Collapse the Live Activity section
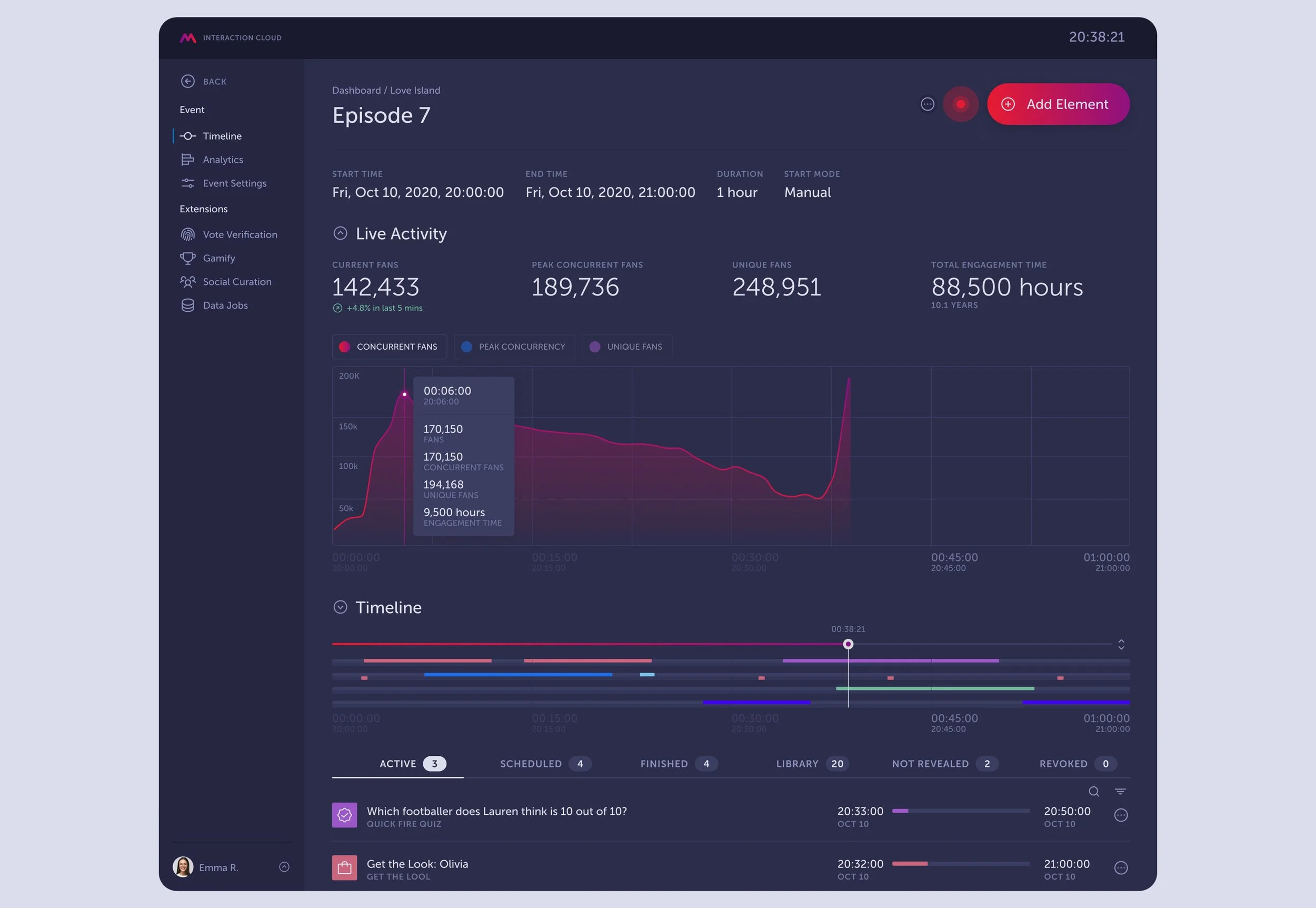 (x=340, y=233)
